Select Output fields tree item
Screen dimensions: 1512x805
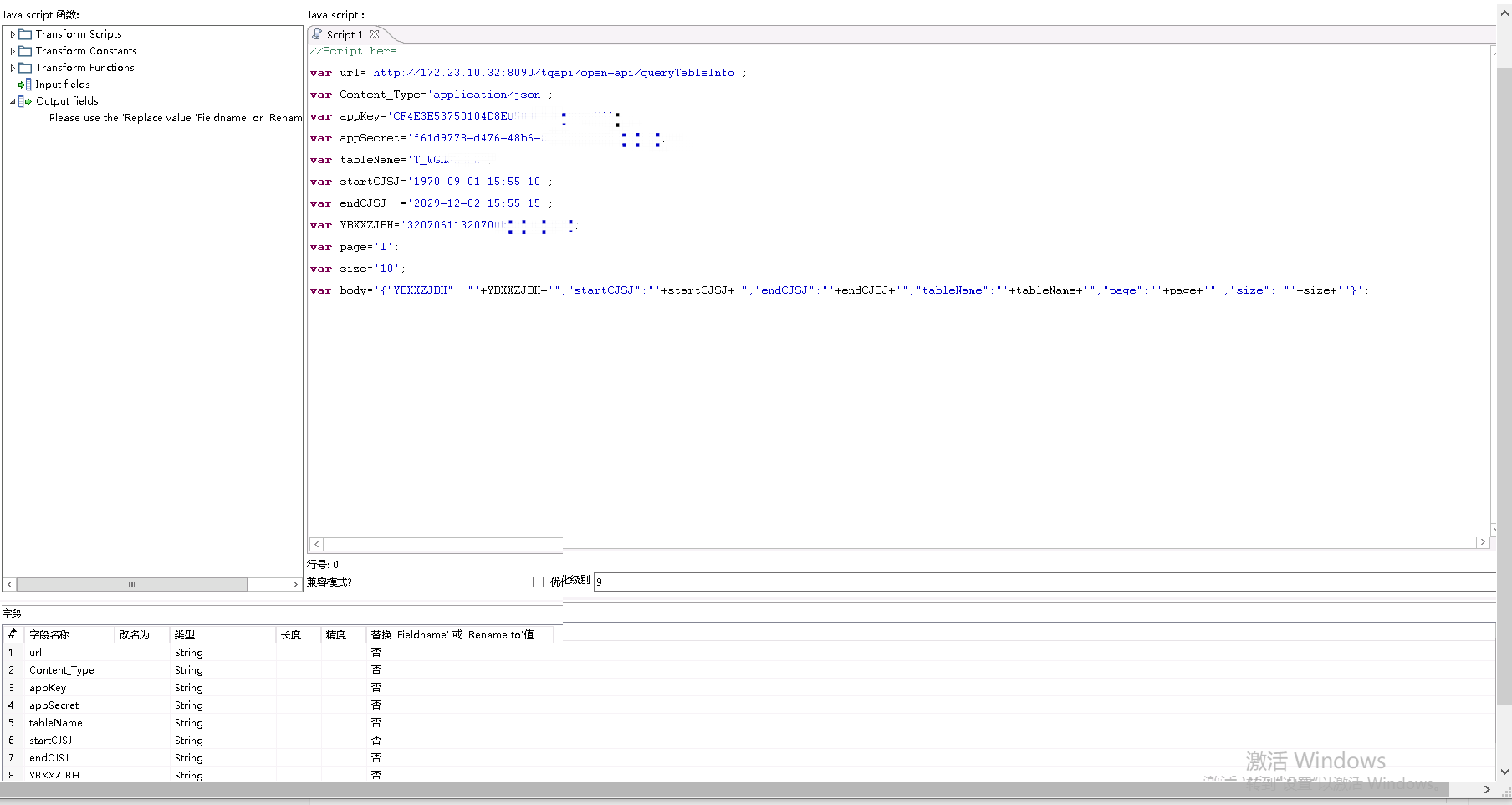67,101
